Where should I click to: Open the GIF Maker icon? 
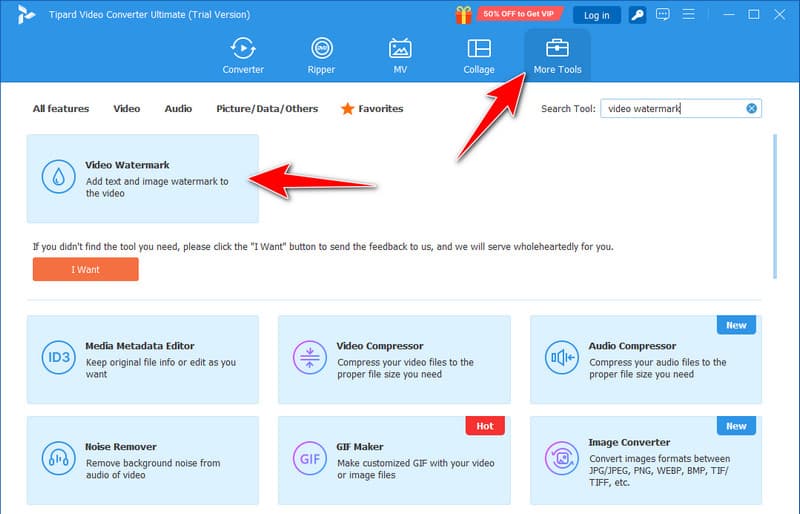pyautogui.click(x=310, y=458)
